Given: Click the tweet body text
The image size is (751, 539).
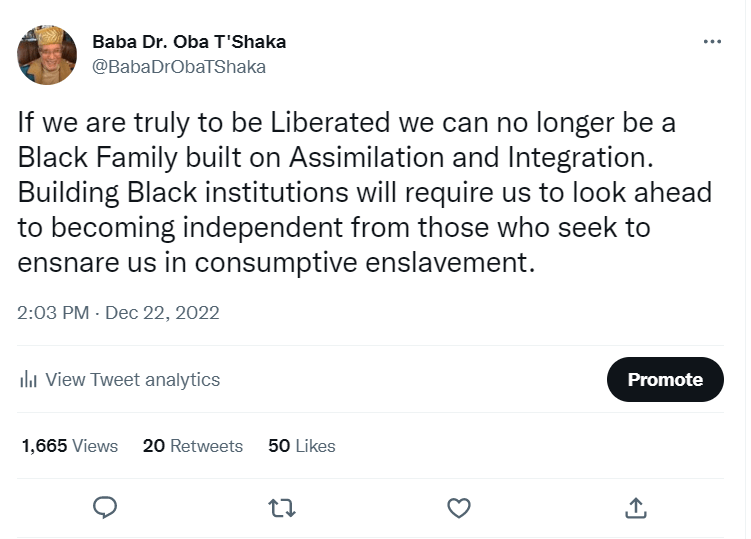Looking at the screenshot, I should [347, 192].
